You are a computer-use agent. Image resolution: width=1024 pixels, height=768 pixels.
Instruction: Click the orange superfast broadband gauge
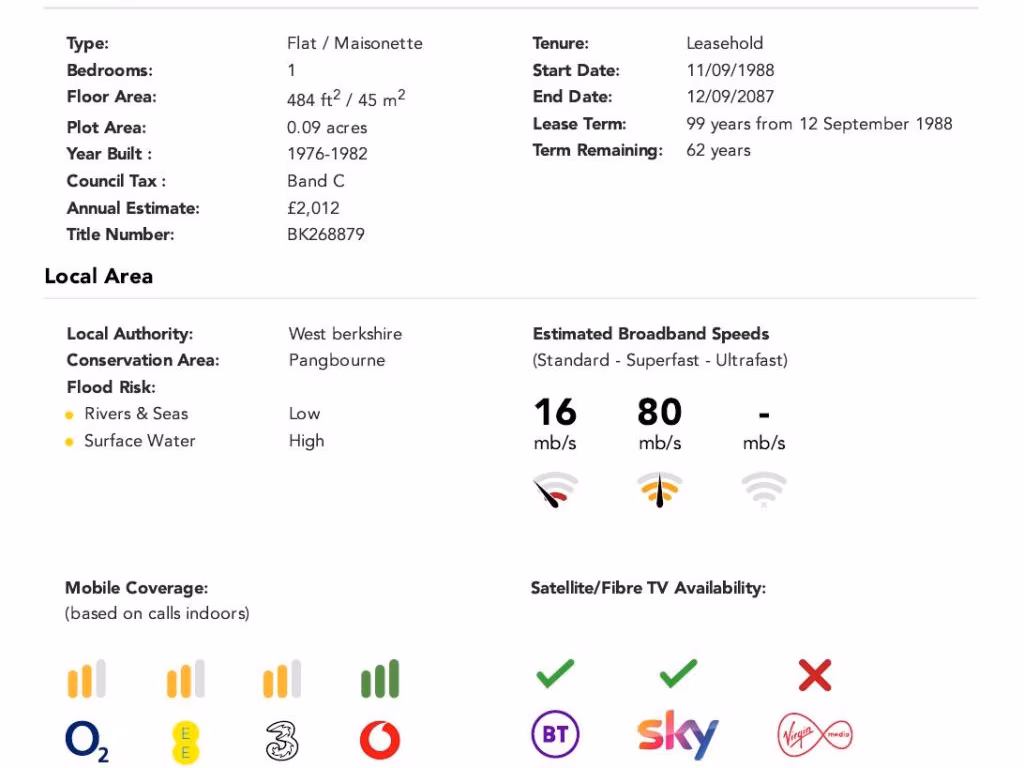click(x=660, y=489)
